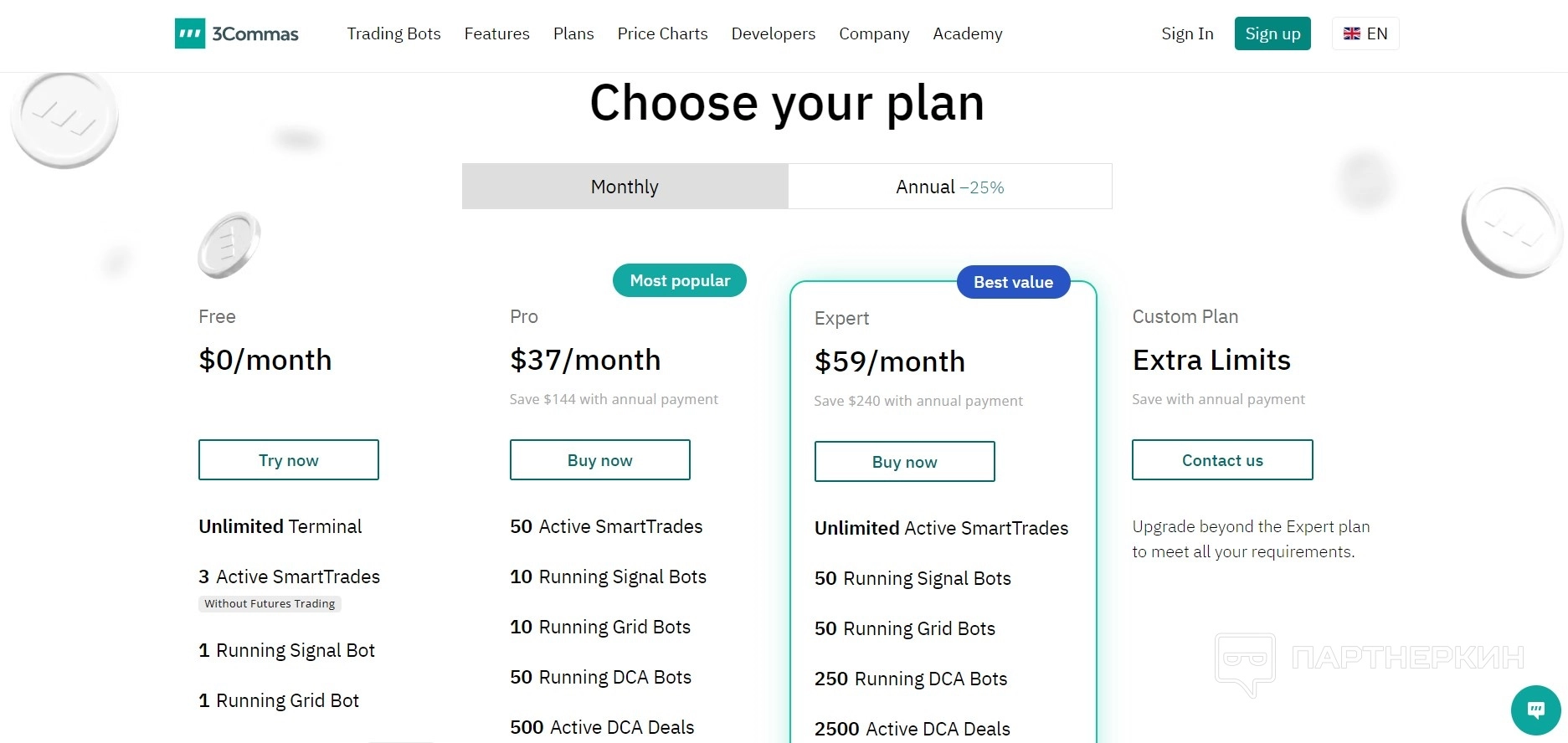Viewport: 1568px width, 743px height.
Task: Open the EN language selector
Action: click(1376, 33)
